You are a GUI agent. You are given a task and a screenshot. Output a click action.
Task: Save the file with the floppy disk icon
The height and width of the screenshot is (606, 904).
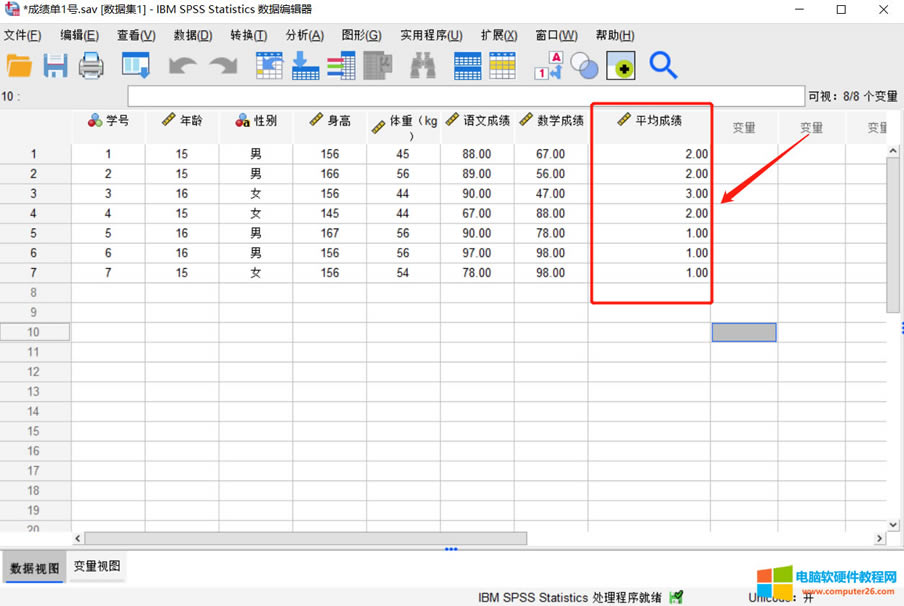pos(55,66)
